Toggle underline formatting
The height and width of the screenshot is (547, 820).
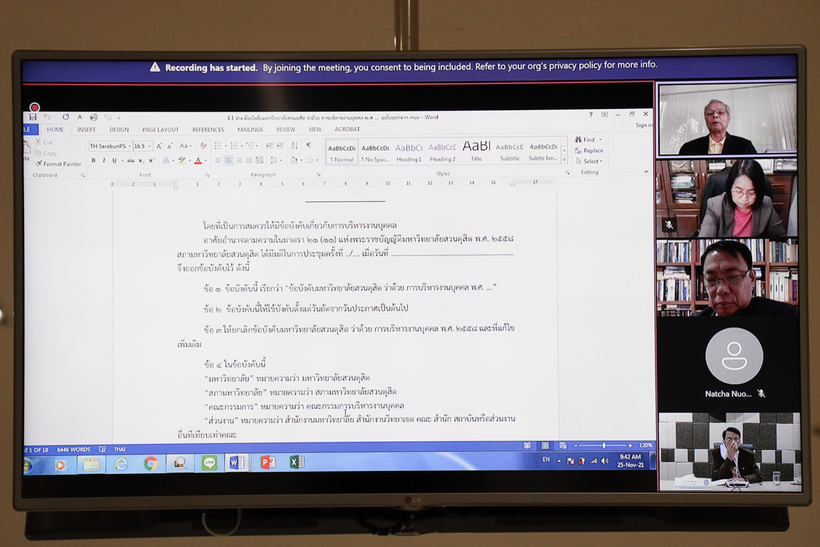click(x=114, y=161)
